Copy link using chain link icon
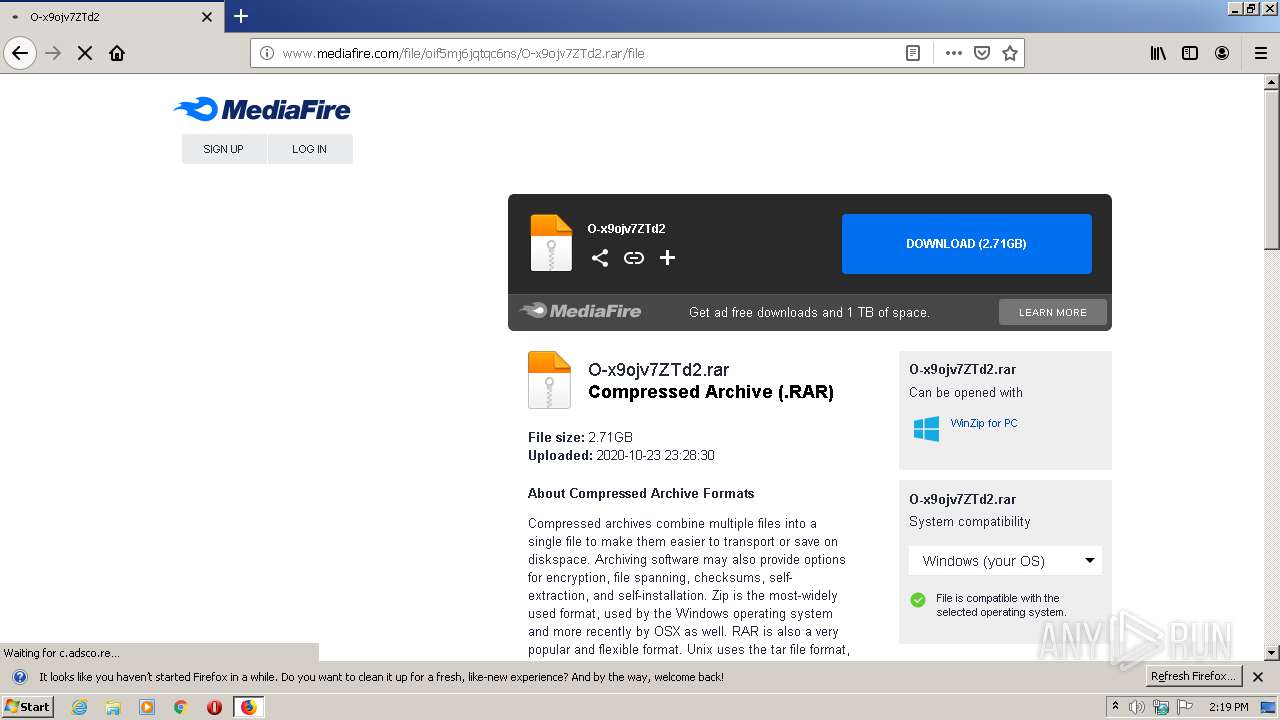Viewport: 1280px width, 720px height. [x=634, y=258]
